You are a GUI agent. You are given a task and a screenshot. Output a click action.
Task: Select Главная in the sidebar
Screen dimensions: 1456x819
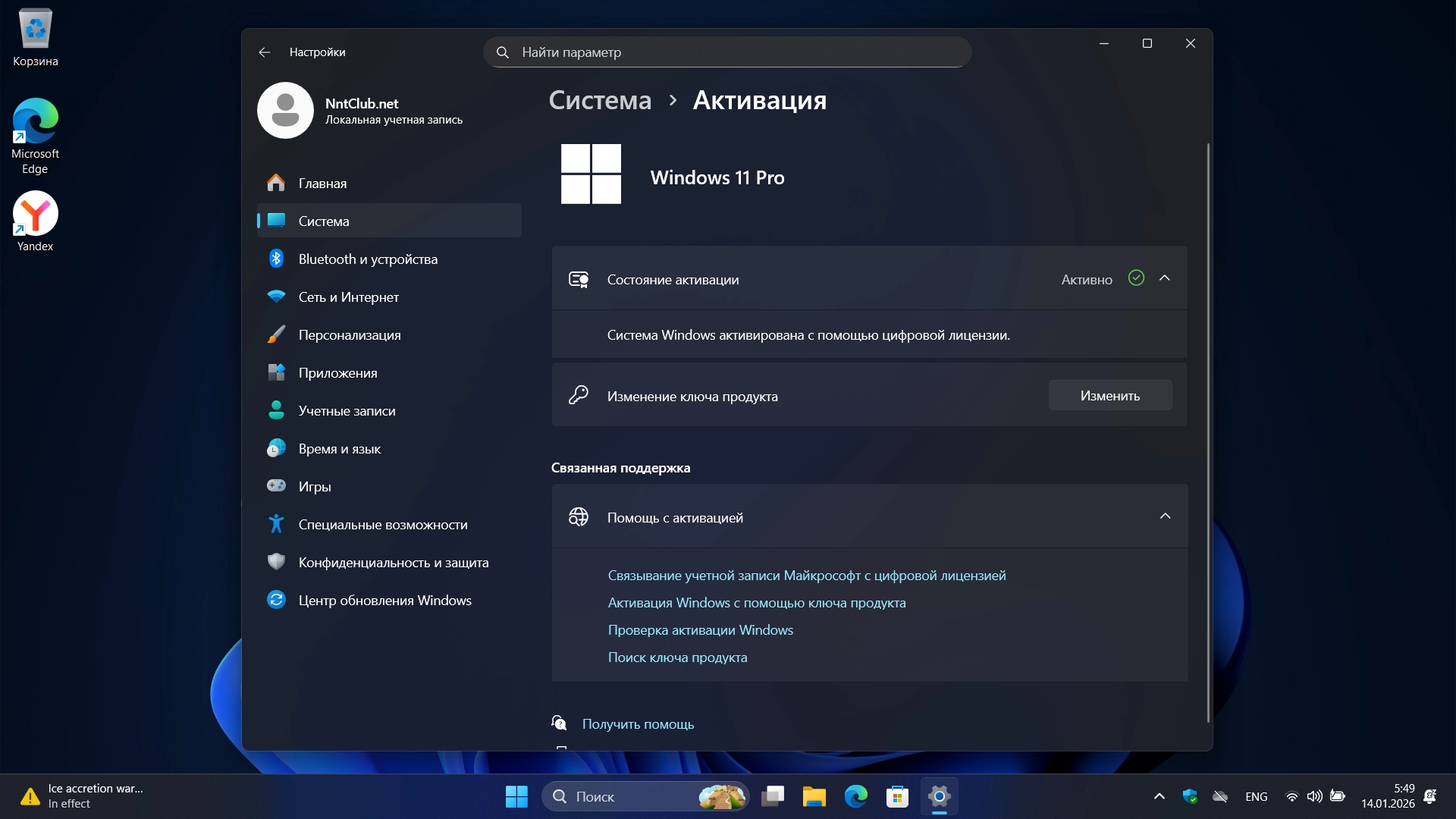pyautogui.click(x=322, y=184)
